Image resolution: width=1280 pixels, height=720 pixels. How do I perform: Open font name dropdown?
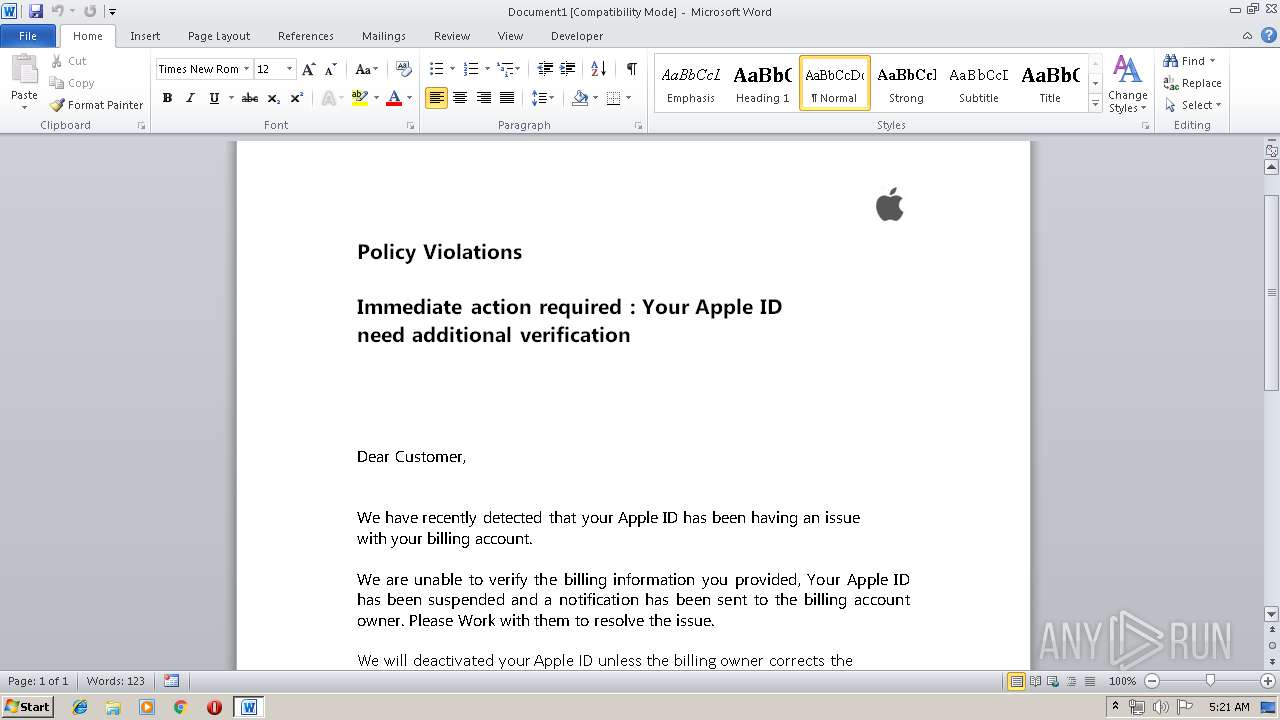pyautogui.click(x=246, y=69)
